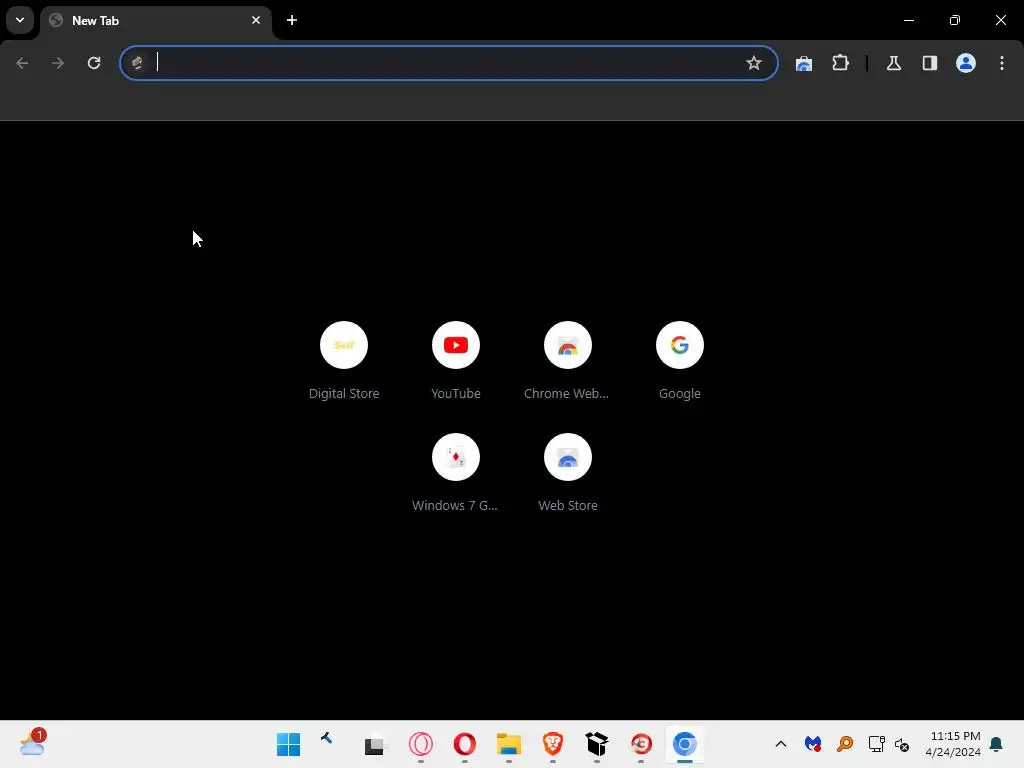Screen dimensions: 1024x768
Task: Reload the current page
Action: 94,63
